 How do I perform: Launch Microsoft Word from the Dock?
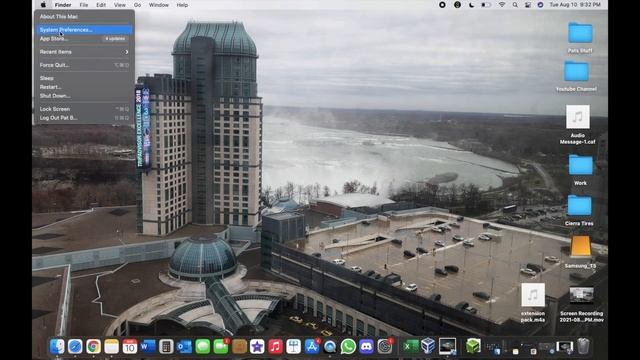148,347
